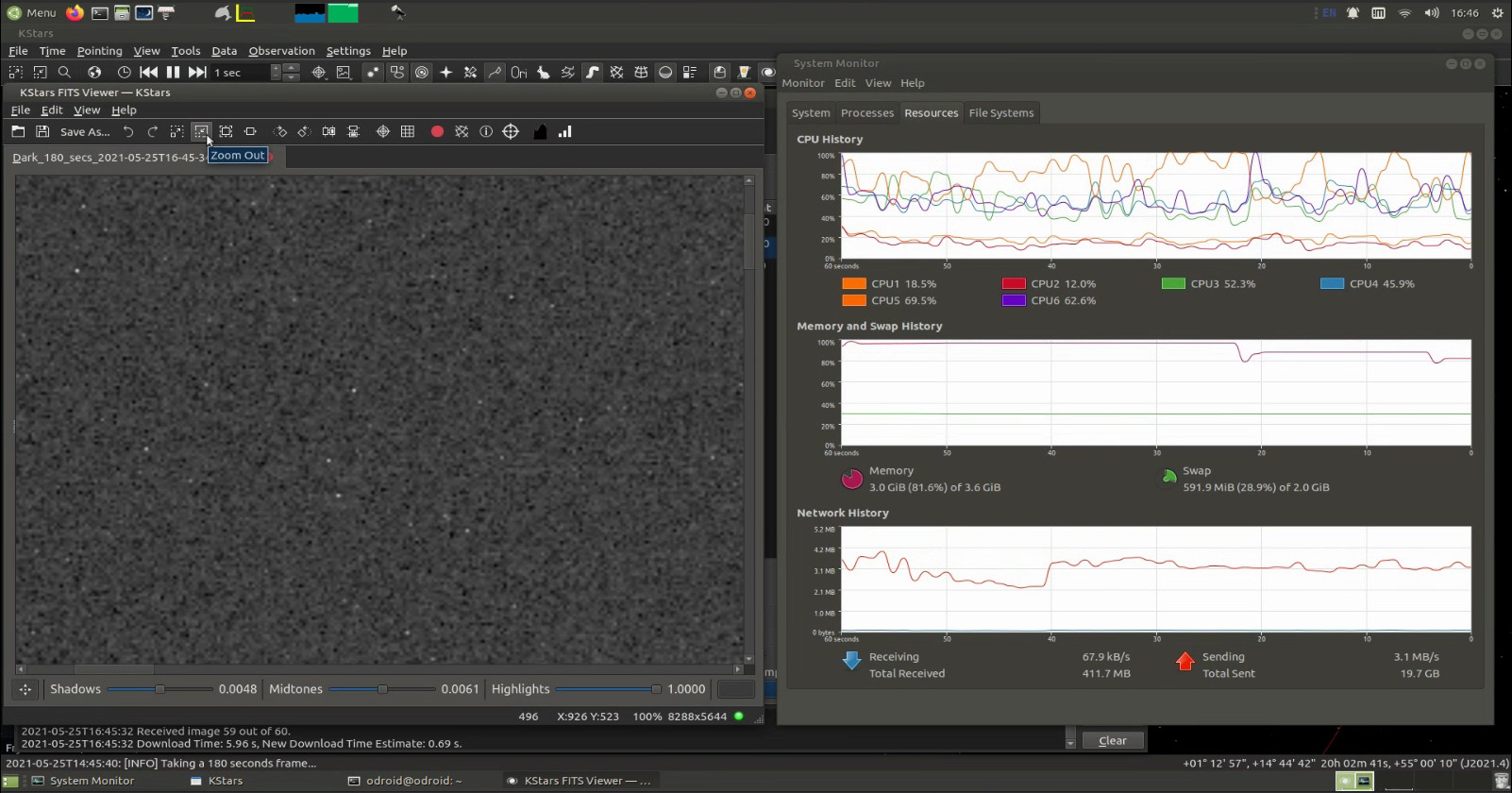
Task: Show FITS header info icon
Action: [486, 132]
